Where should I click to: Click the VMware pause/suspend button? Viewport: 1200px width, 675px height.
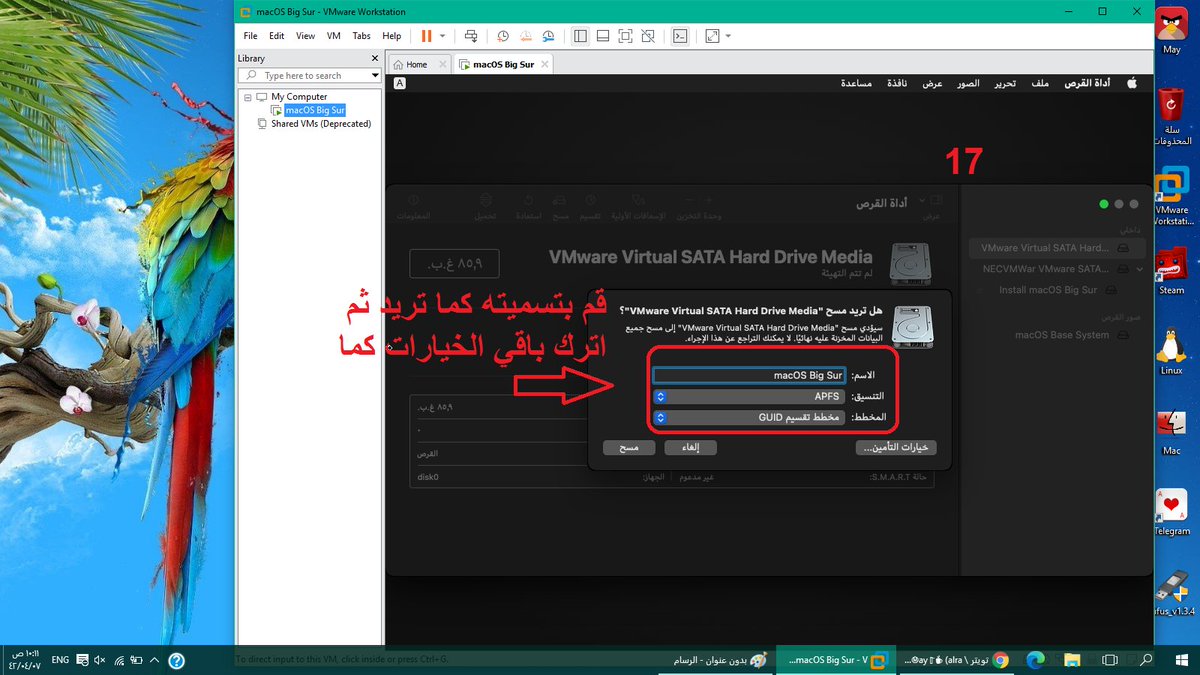click(427, 36)
